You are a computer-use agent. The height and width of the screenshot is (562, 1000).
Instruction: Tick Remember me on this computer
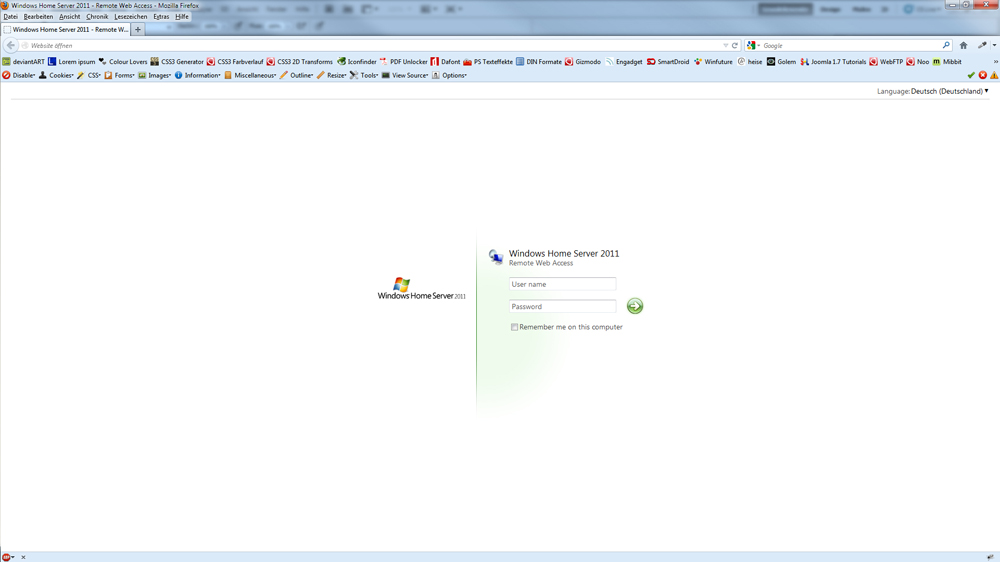click(x=514, y=327)
